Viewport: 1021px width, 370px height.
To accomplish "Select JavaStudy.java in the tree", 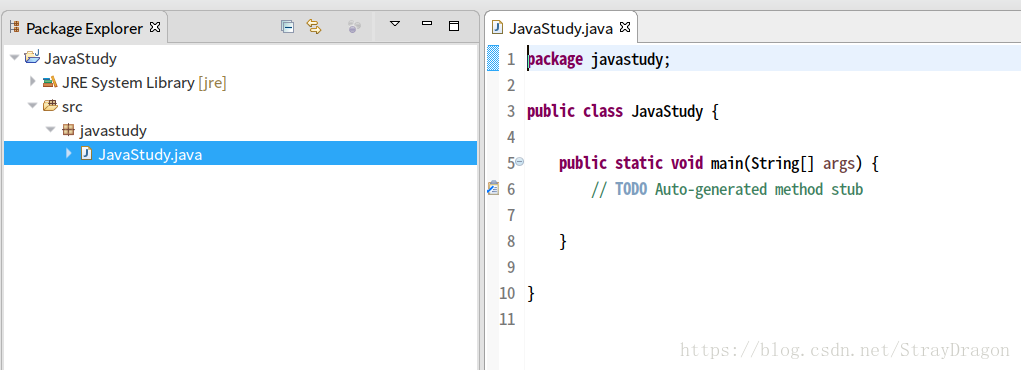I will pyautogui.click(x=150, y=154).
